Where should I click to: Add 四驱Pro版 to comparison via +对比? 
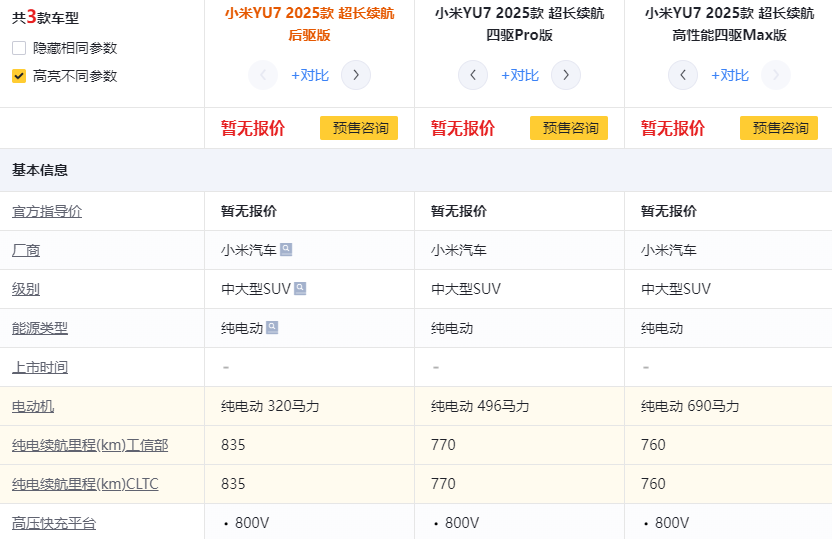point(520,75)
